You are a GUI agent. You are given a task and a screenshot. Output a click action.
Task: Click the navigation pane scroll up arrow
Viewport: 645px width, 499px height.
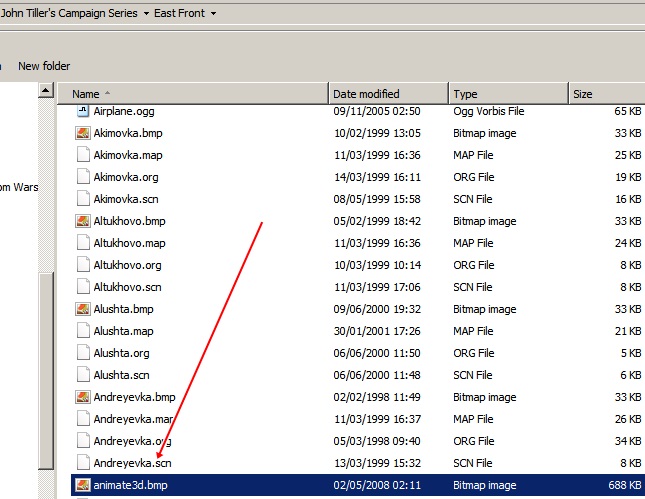click(x=46, y=90)
